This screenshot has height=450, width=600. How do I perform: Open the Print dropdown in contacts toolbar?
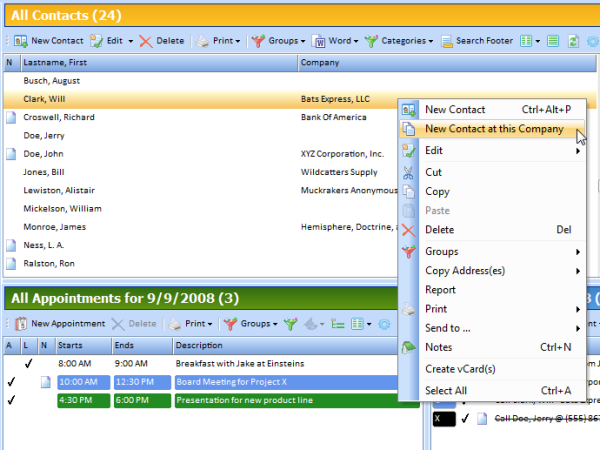(x=238, y=41)
